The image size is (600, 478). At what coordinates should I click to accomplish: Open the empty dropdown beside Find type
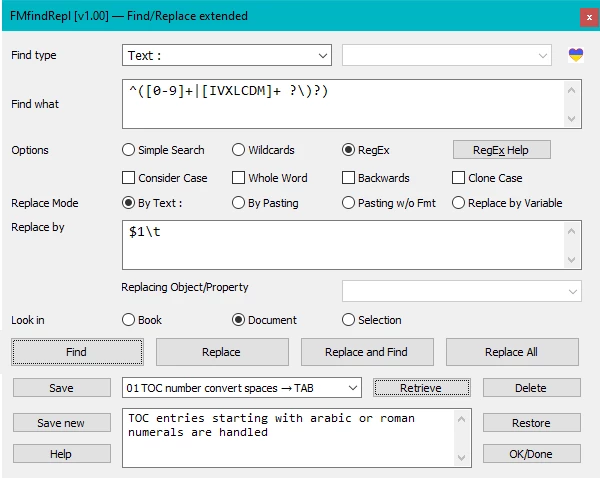[x=447, y=55]
